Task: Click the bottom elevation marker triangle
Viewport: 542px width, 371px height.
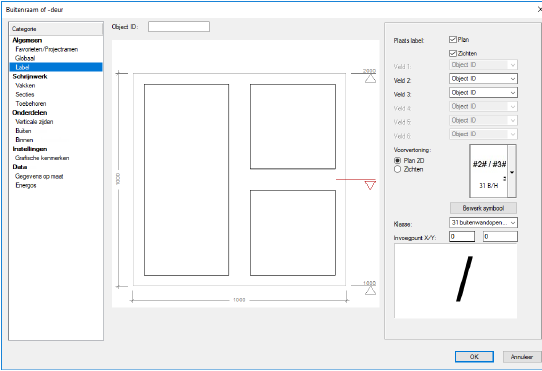Action: pyautogui.click(x=370, y=291)
